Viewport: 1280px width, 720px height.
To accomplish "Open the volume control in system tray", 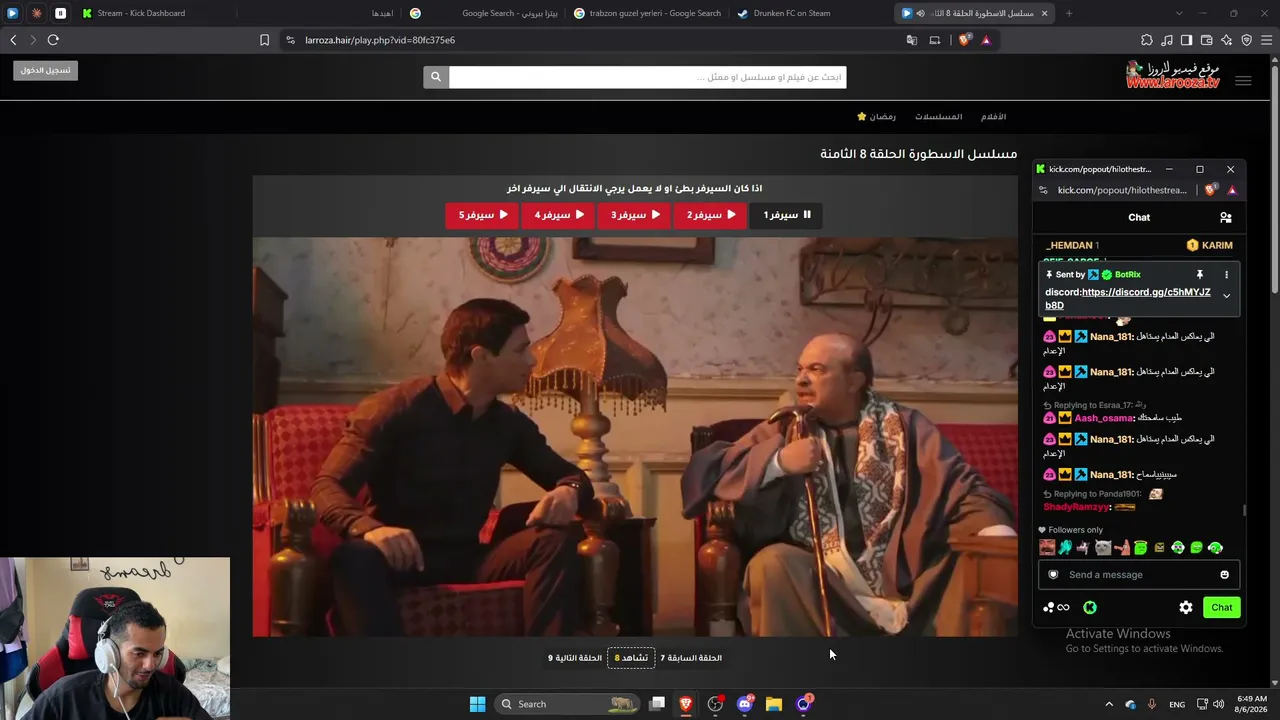I will 1218,704.
